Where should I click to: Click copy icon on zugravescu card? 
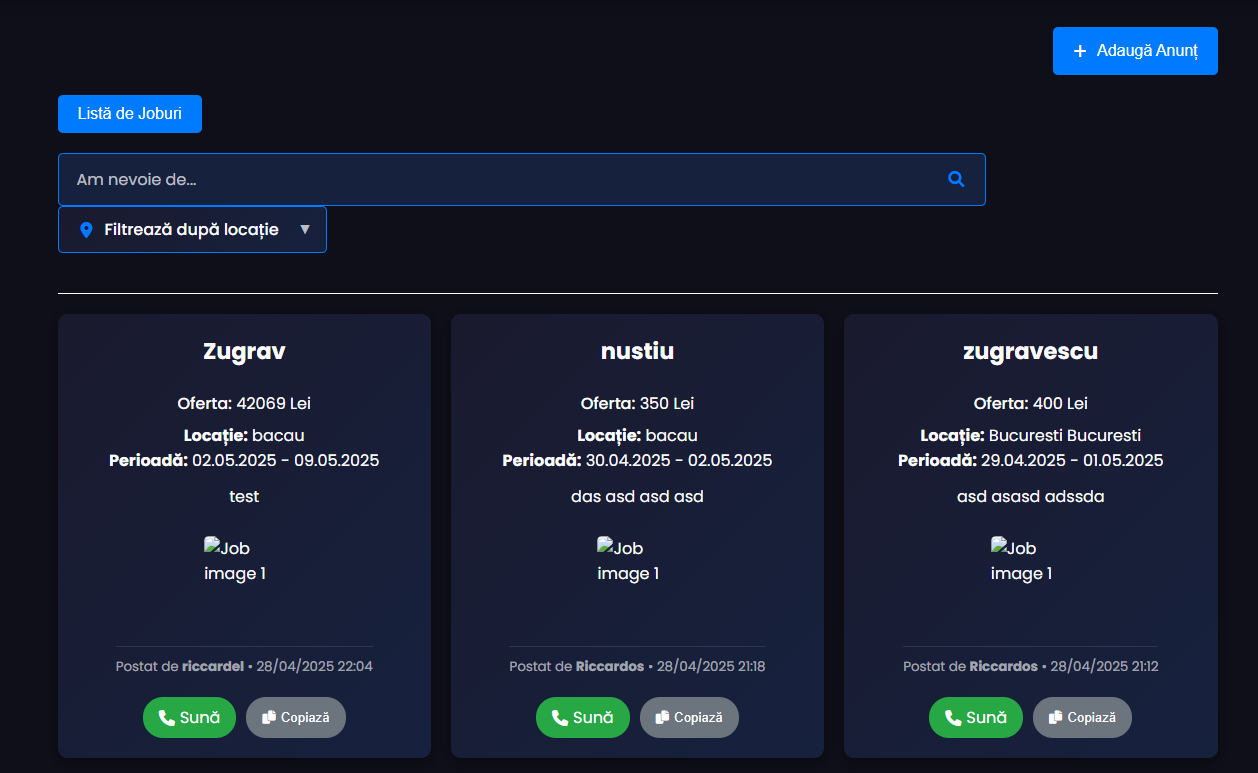tap(1055, 718)
